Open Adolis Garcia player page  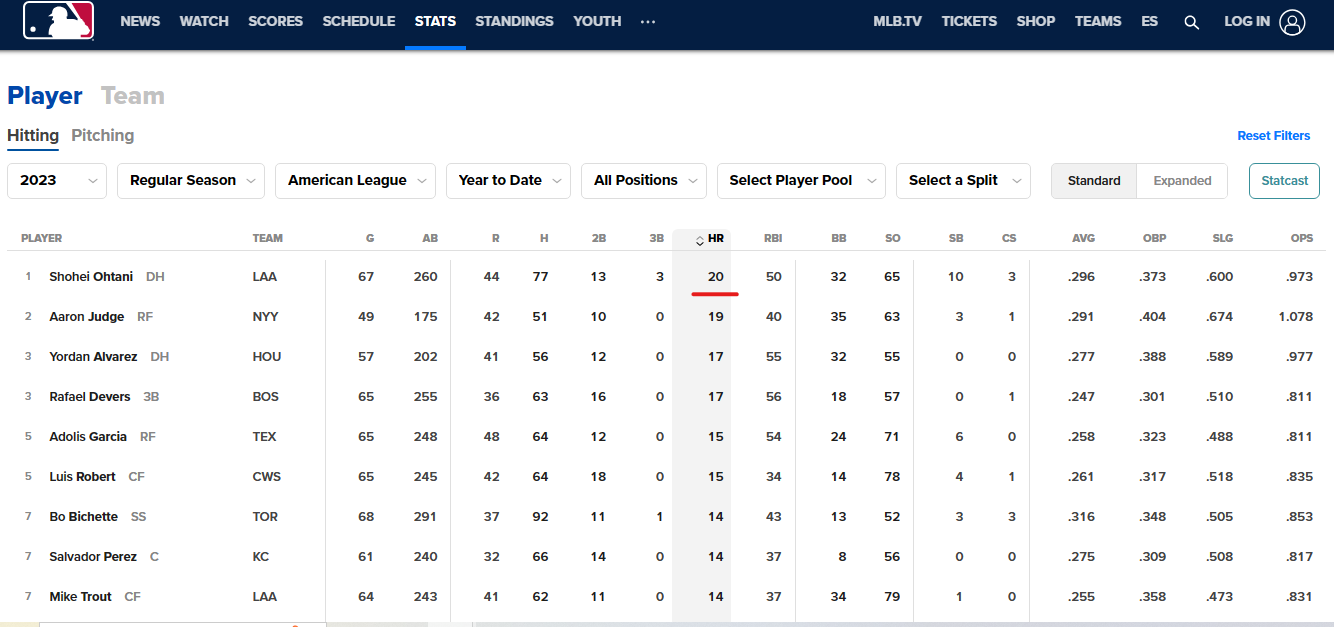point(88,437)
